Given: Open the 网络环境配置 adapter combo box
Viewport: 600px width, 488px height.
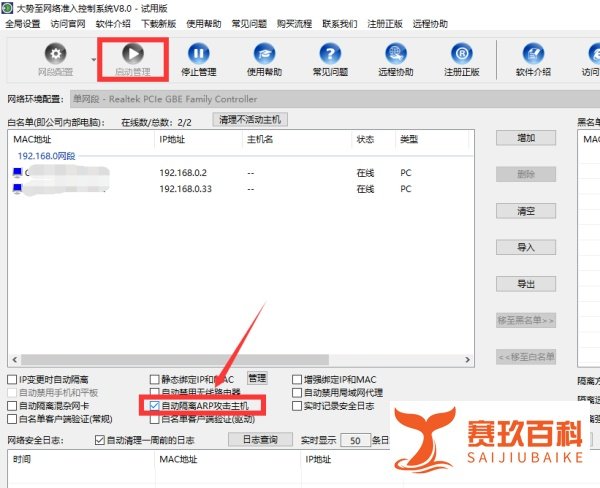Looking at the screenshot, I should pyautogui.click(x=335, y=99).
